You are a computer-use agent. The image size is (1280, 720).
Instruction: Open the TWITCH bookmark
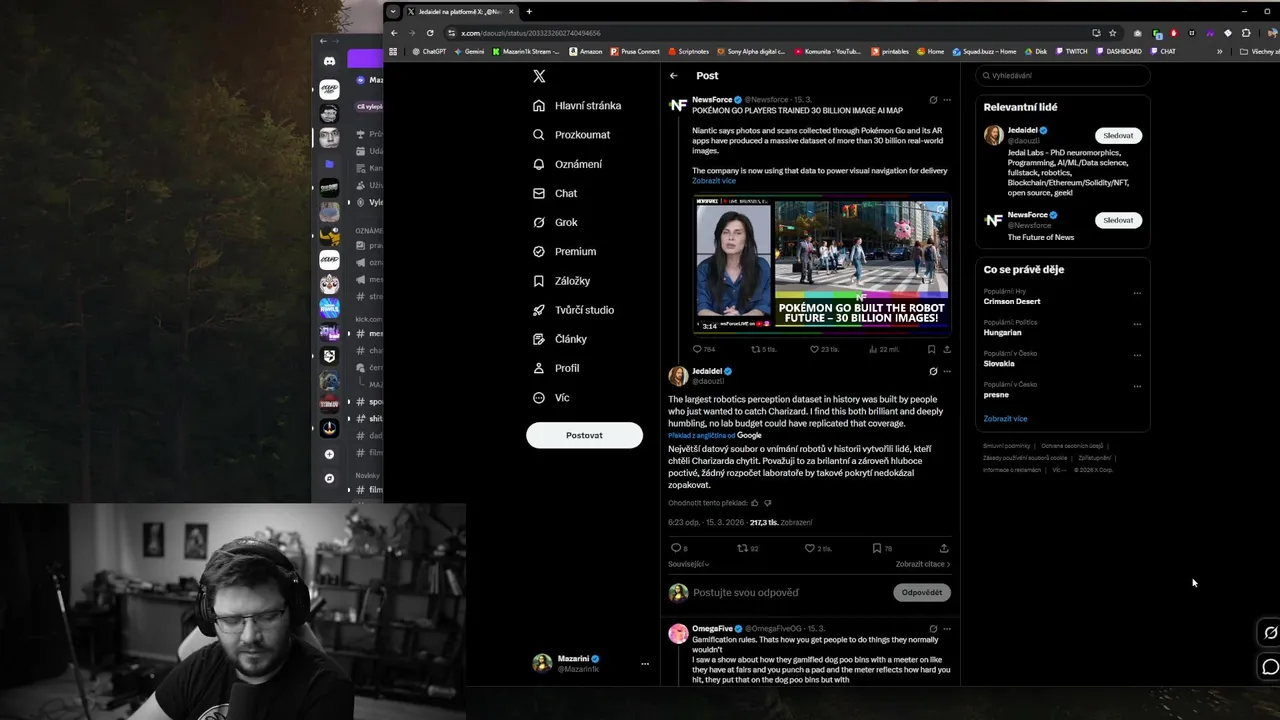[1071, 51]
